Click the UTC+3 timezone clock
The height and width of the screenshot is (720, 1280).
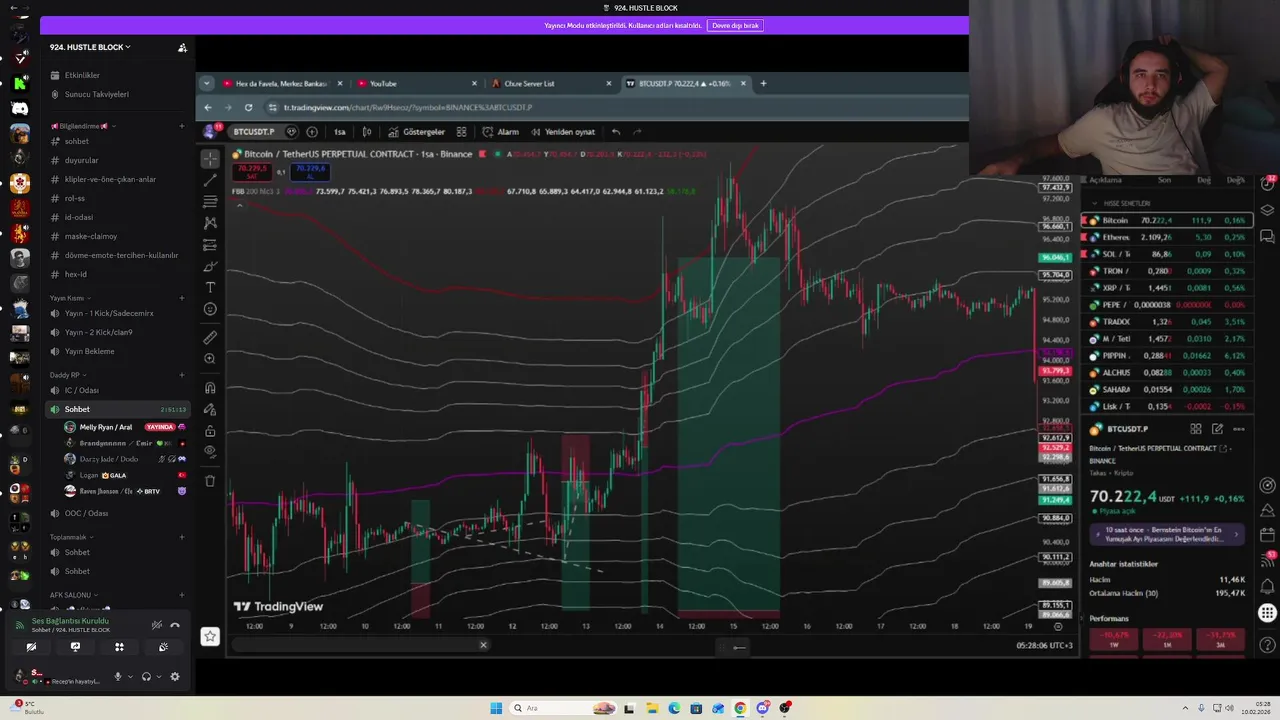click(x=1044, y=645)
